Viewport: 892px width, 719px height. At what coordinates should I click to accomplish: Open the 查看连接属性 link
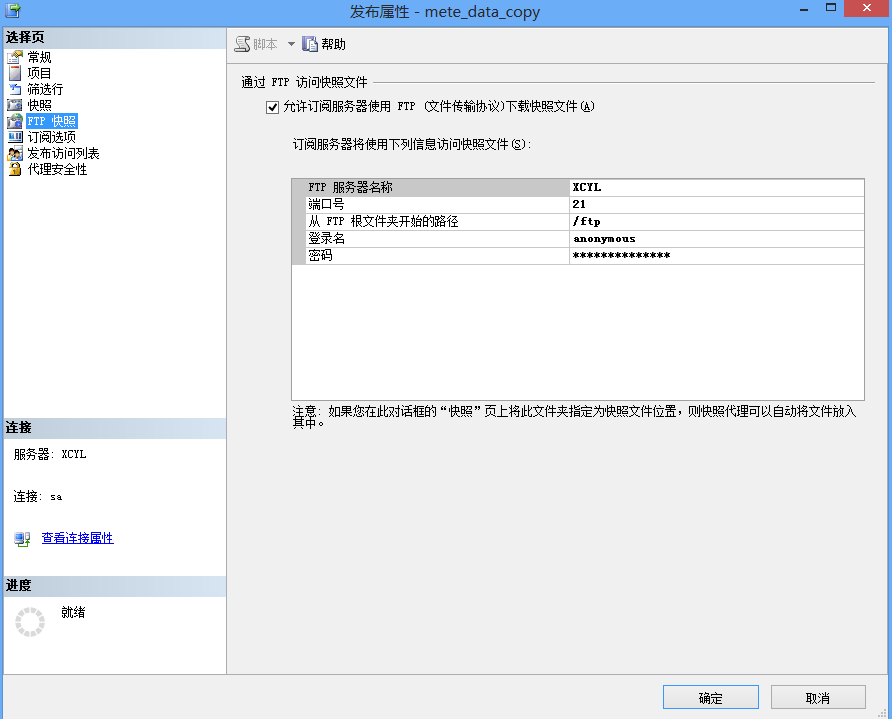click(77, 538)
